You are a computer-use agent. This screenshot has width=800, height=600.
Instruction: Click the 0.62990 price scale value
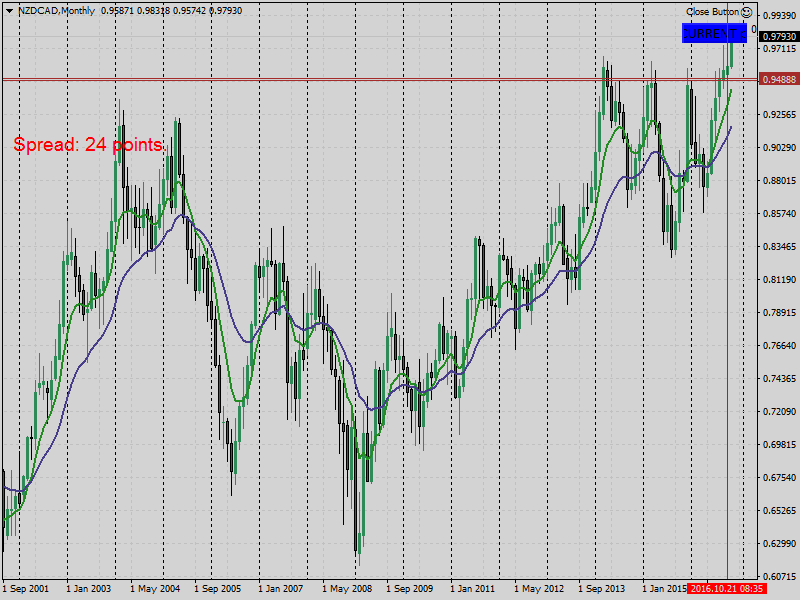[x=779, y=544]
